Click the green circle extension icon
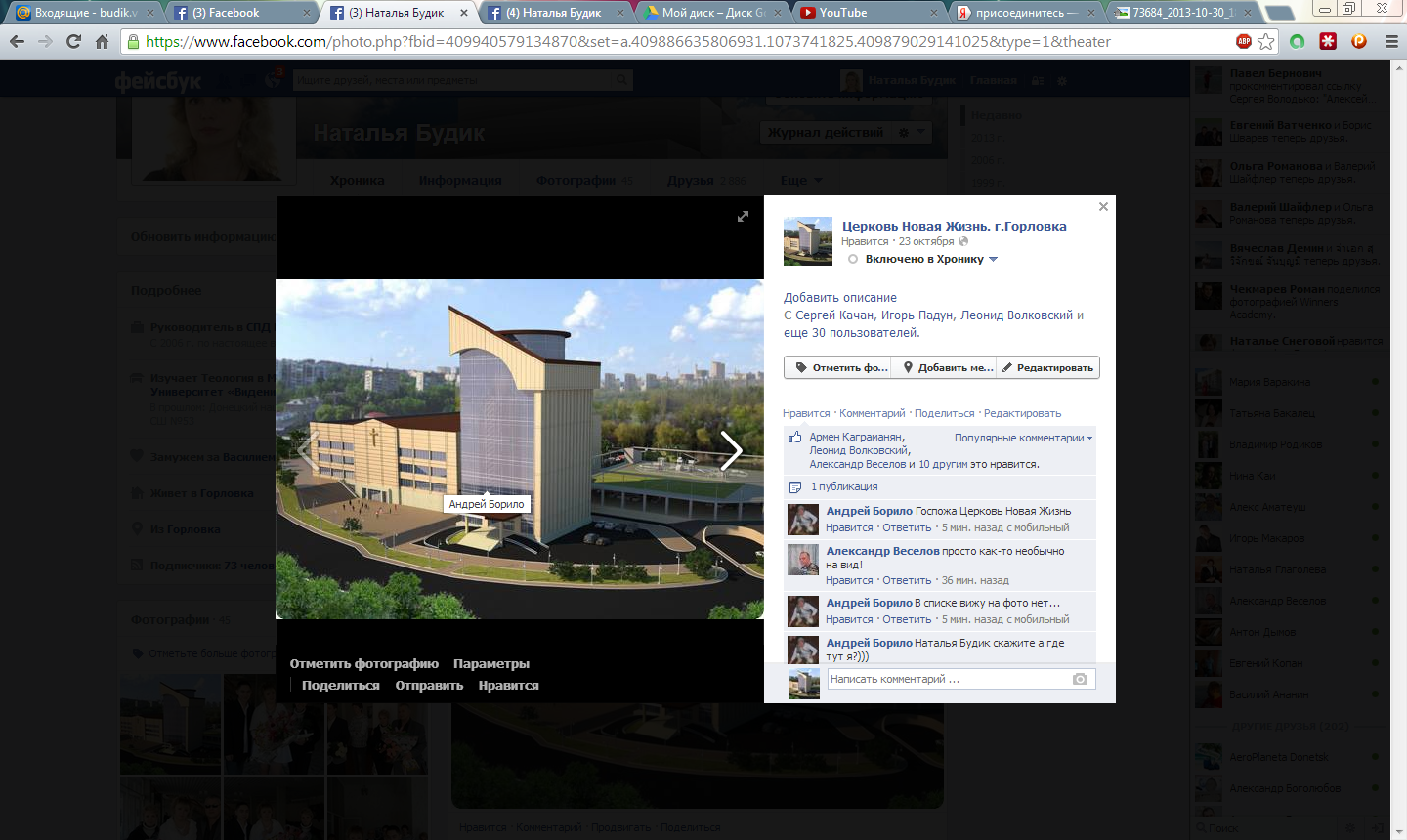The image size is (1407, 840). coord(1298,41)
